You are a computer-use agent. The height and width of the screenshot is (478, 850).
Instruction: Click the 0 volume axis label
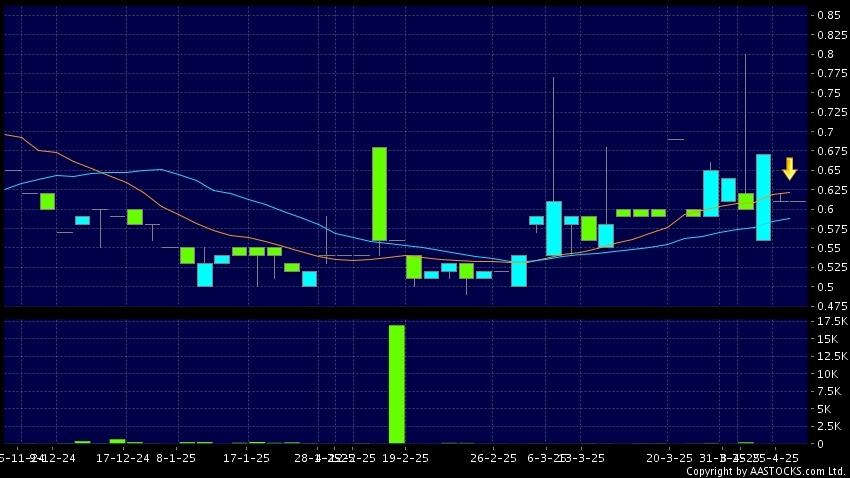click(821, 444)
